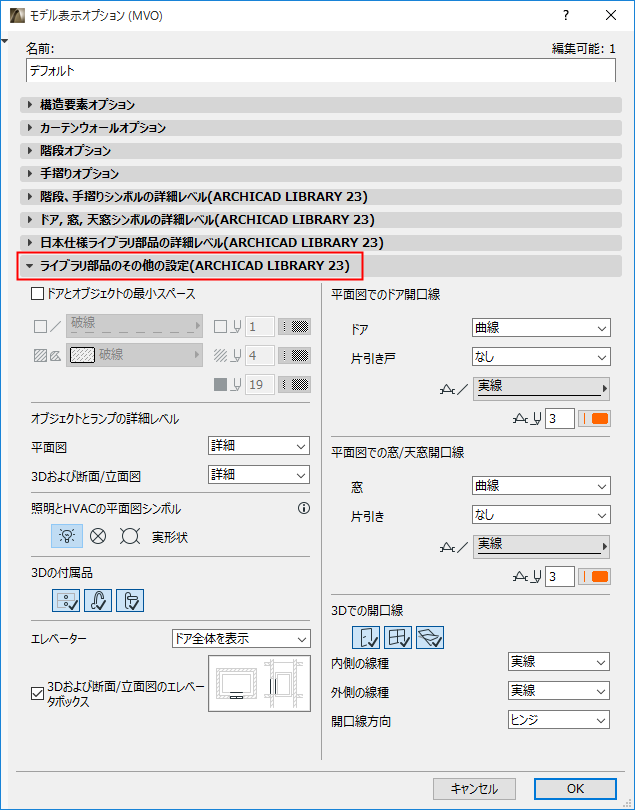Click the help question mark in title bar

566,15
